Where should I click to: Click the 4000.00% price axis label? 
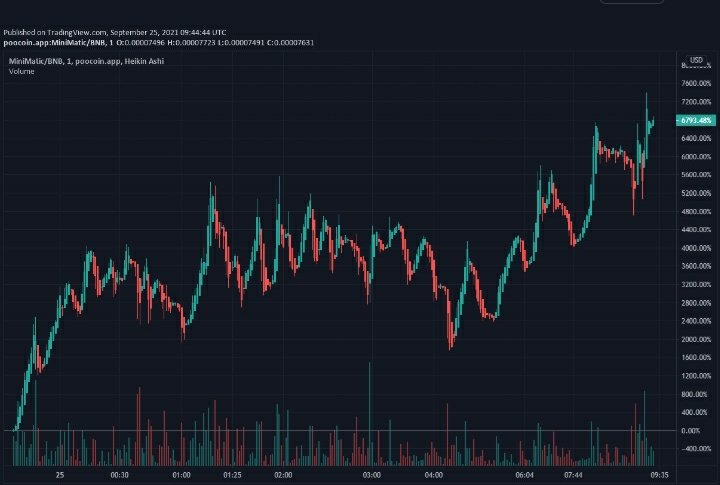696,248
